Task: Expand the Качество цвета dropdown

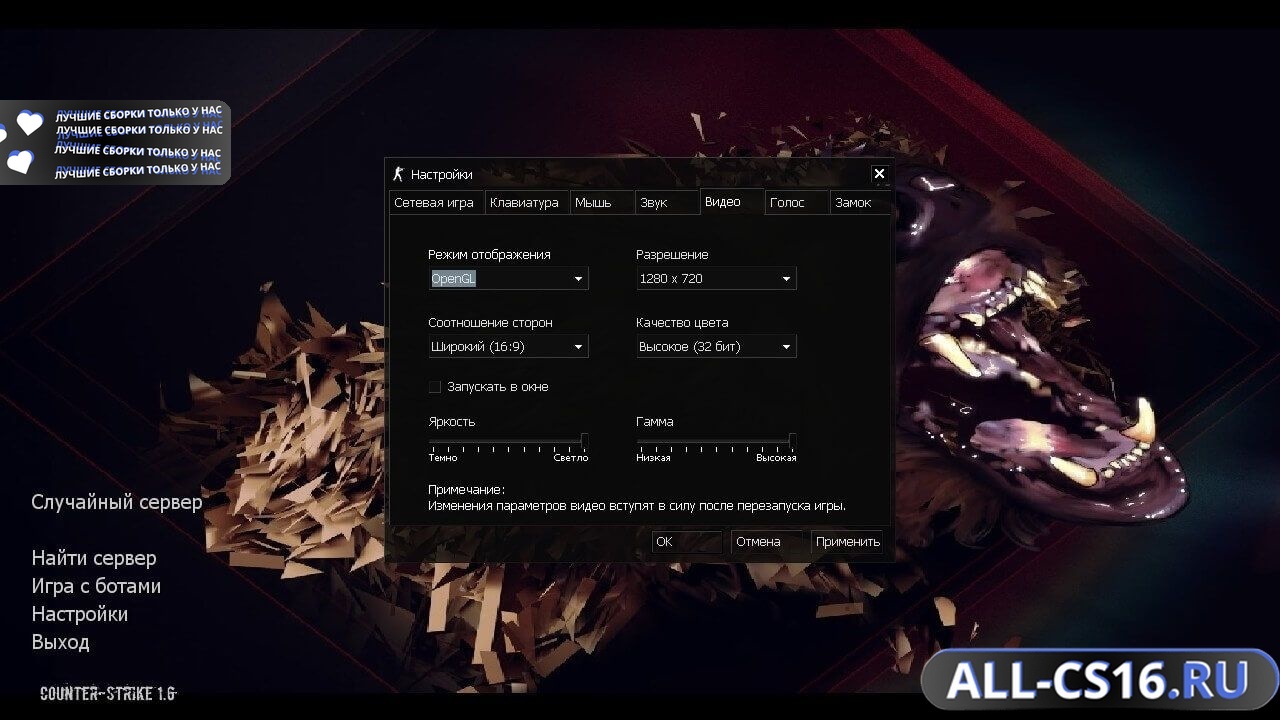Action: click(x=716, y=347)
